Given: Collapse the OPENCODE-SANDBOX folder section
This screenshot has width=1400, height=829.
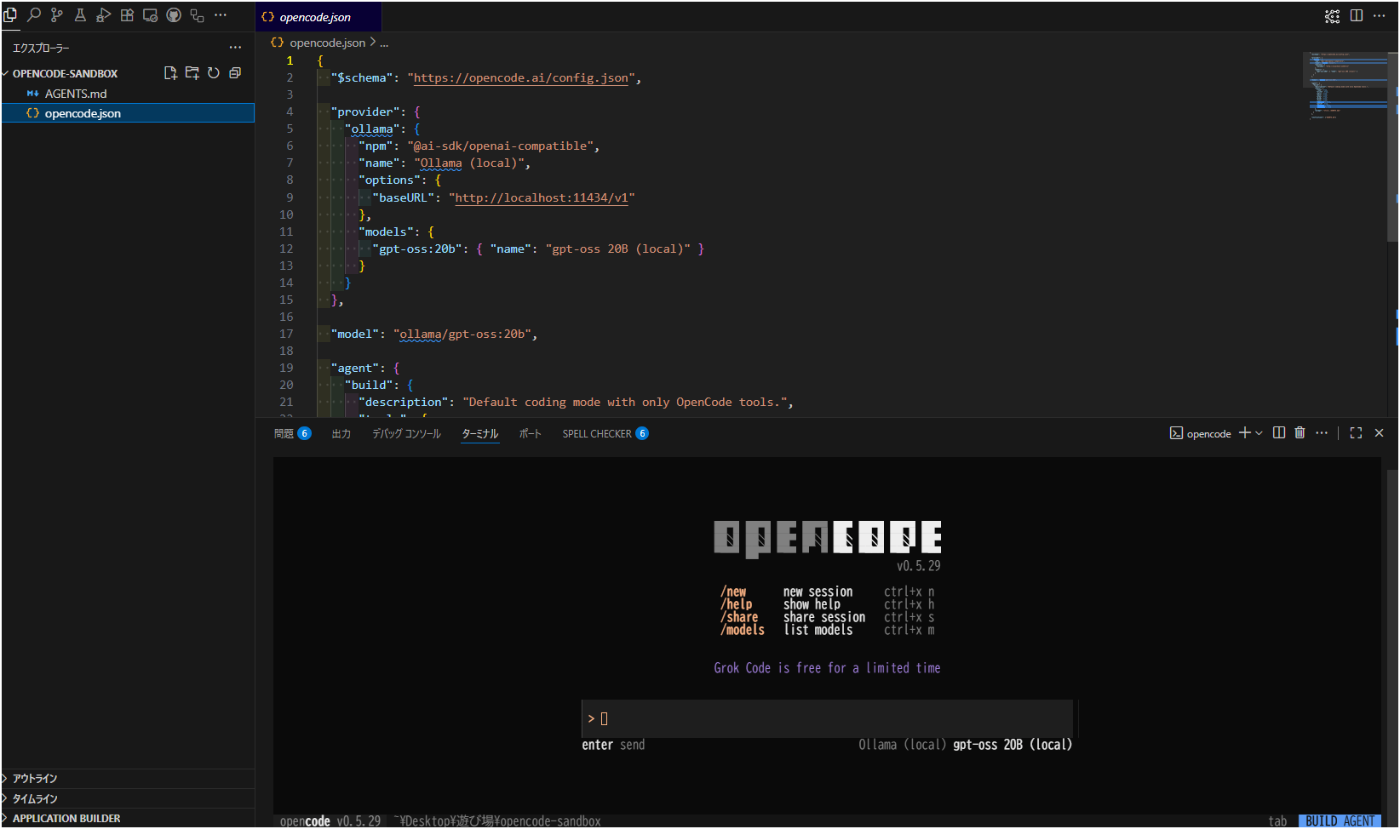Looking at the screenshot, I should pyautogui.click(x=64, y=73).
